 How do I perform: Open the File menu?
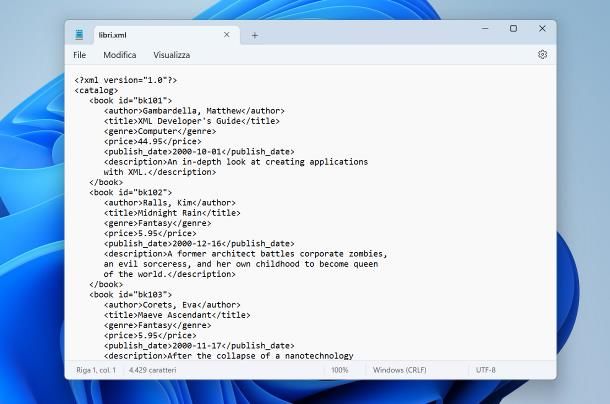(79, 55)
